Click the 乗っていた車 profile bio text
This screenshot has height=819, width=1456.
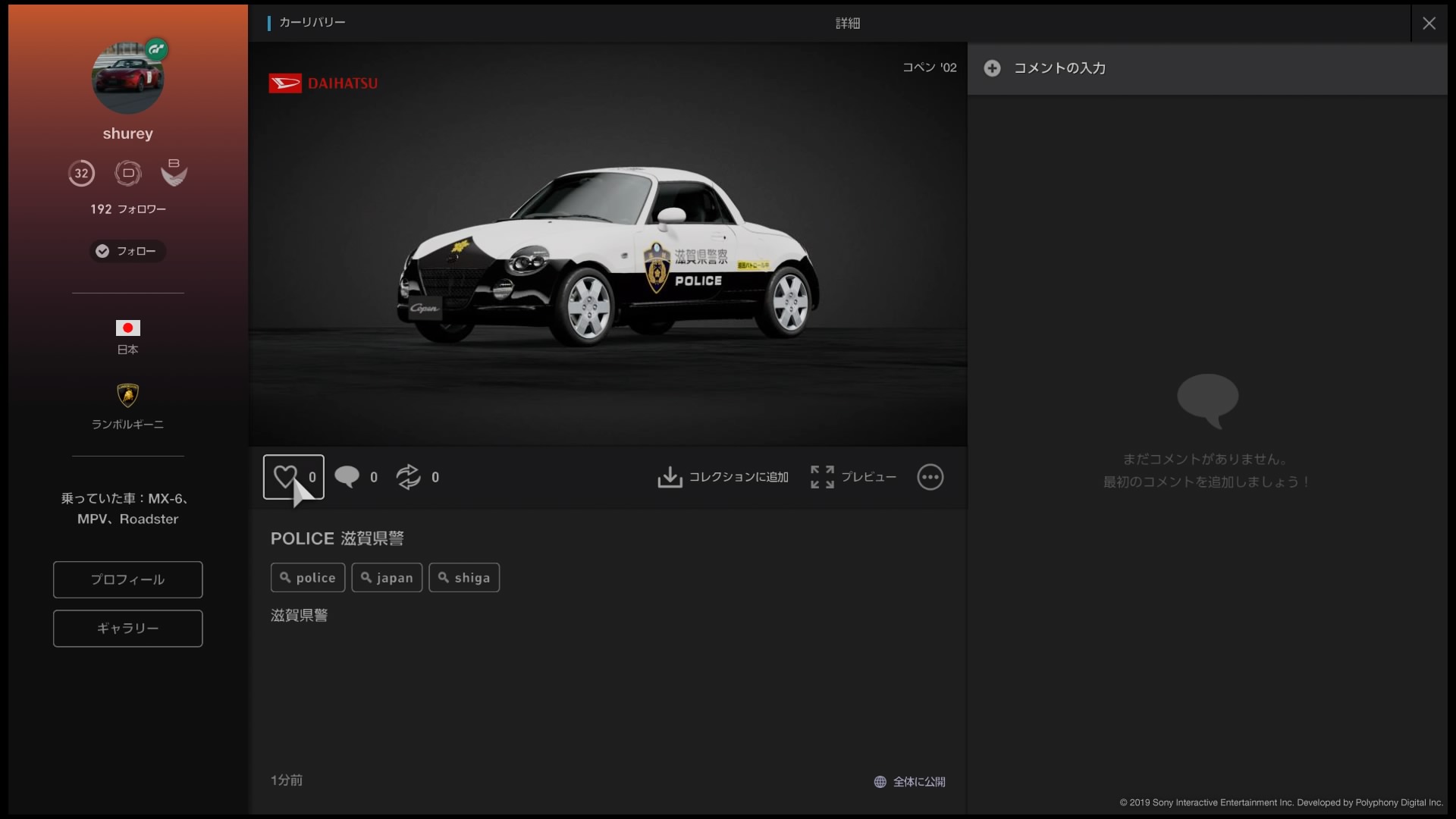coord(127,509)
